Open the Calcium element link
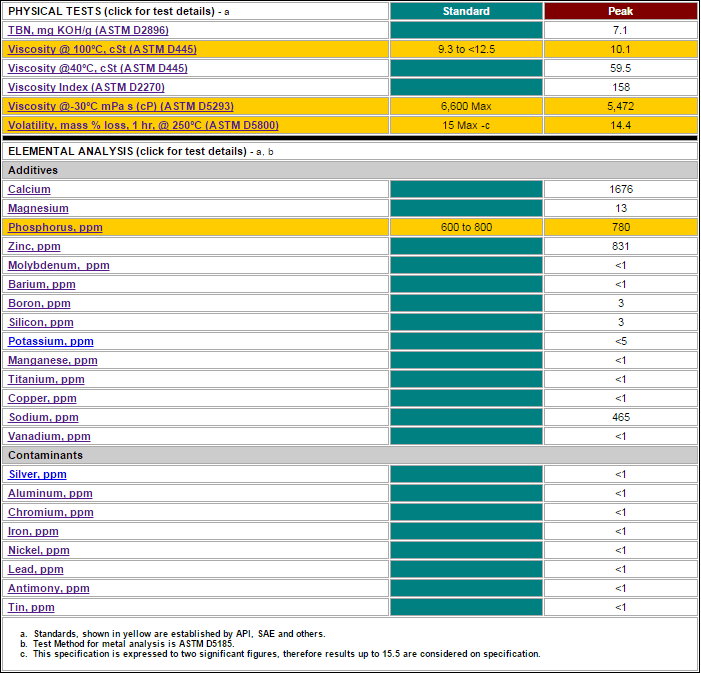This screenshot has width=701, height=673. [29, 189]
